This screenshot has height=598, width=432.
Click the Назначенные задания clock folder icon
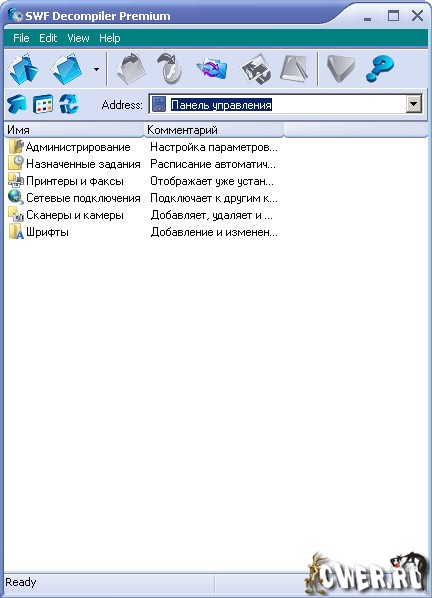[16, 164]
